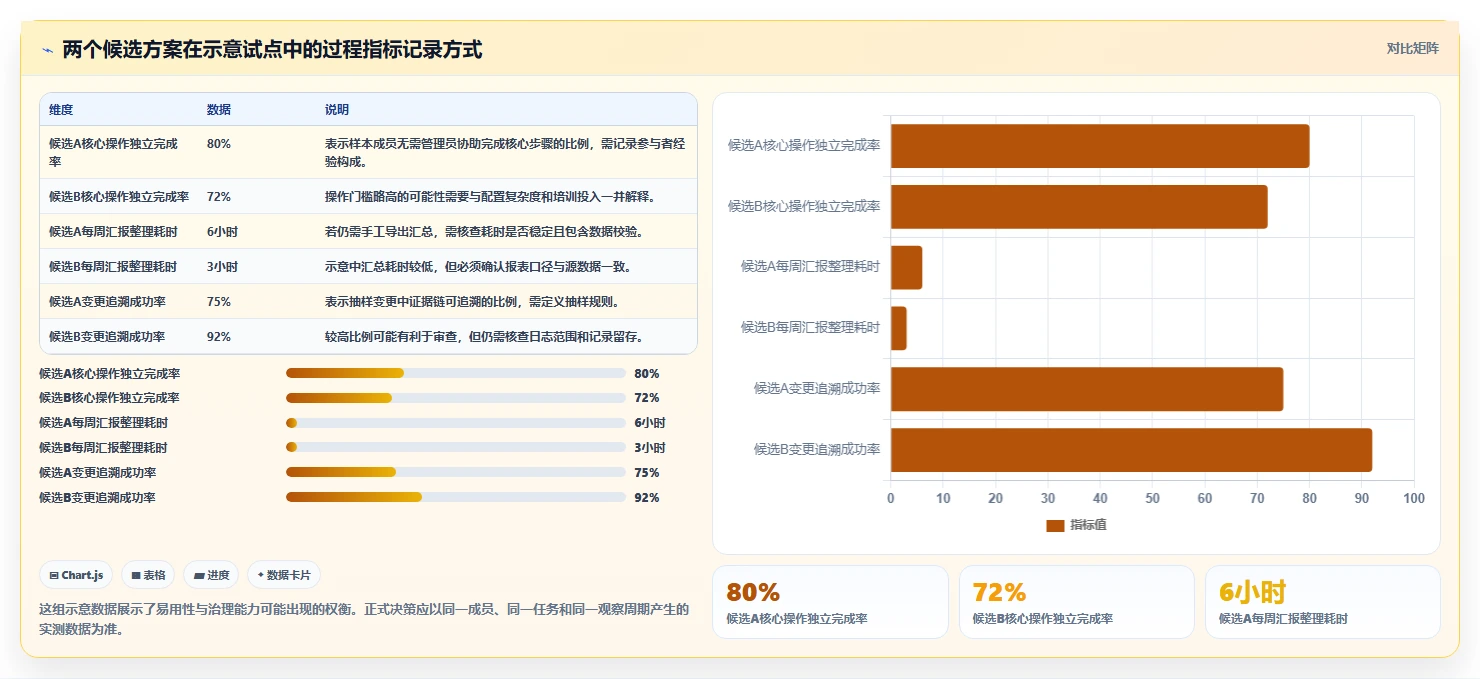Click the 指标值 legend label text
This screenshot has height=679, width=1480.
click(x=1088, y=525)
